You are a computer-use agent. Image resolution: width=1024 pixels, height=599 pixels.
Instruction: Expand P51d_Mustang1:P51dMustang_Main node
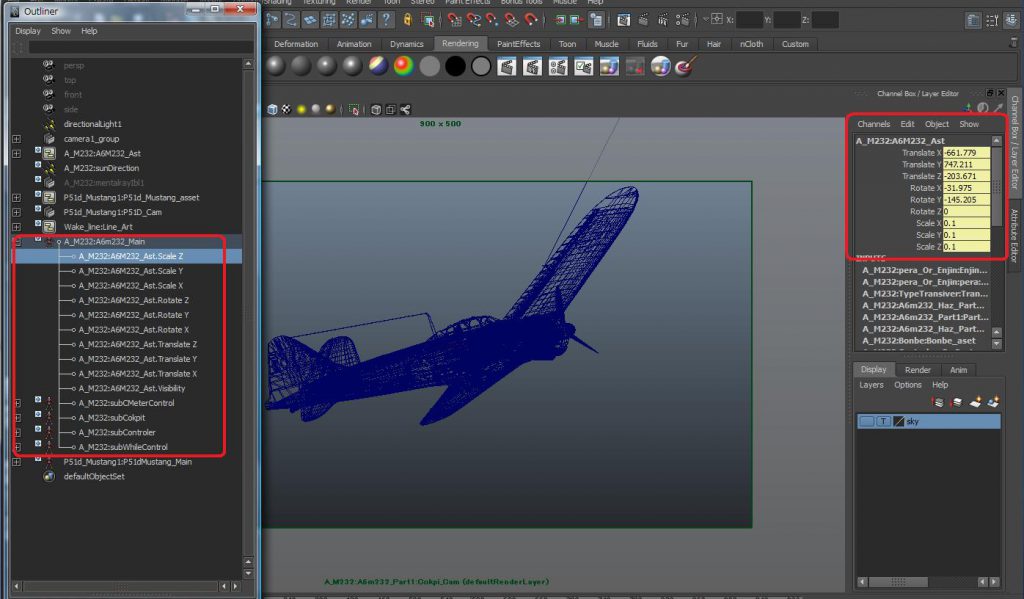17,462
